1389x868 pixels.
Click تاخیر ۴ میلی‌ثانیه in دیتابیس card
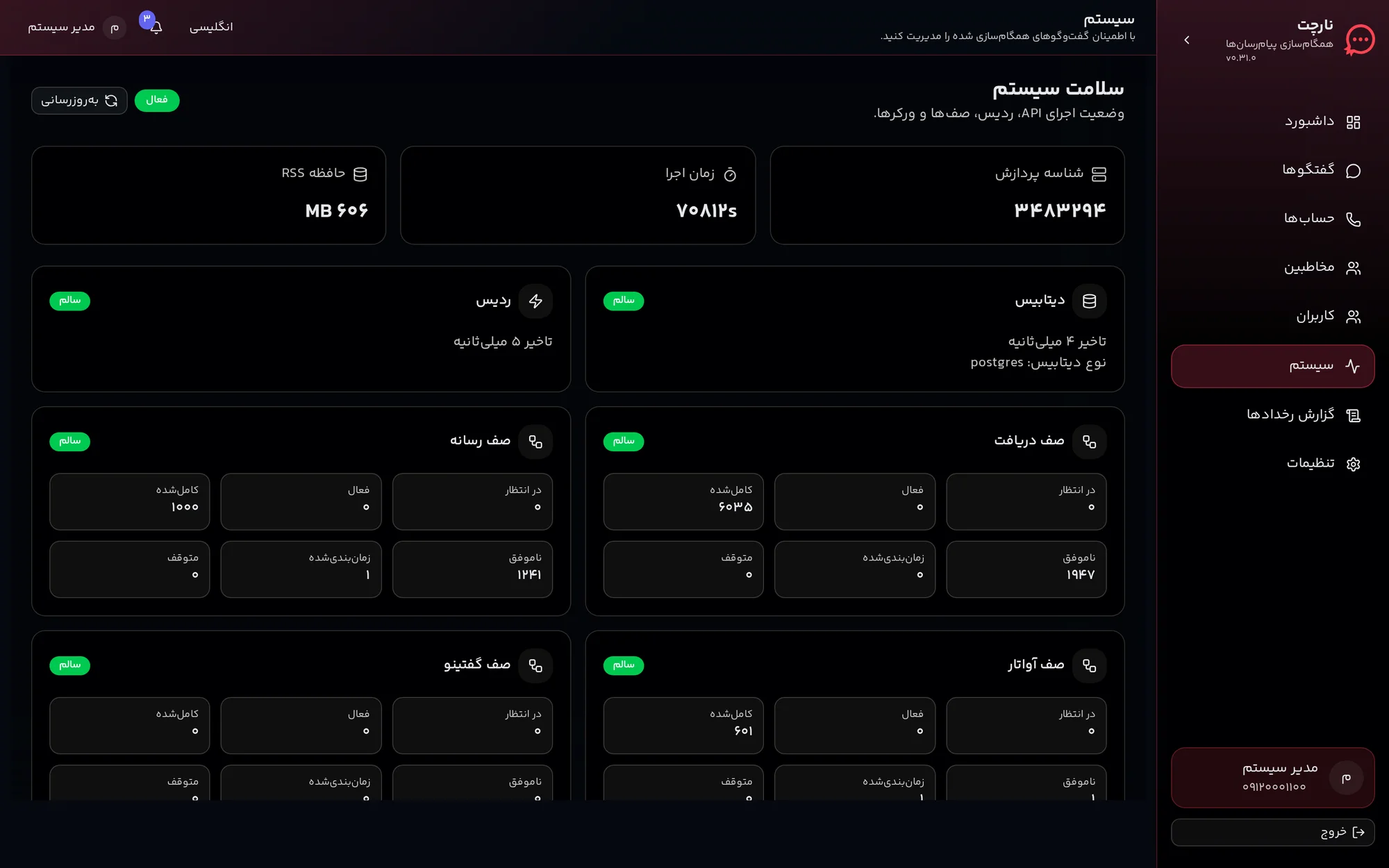coord(1057,342)
